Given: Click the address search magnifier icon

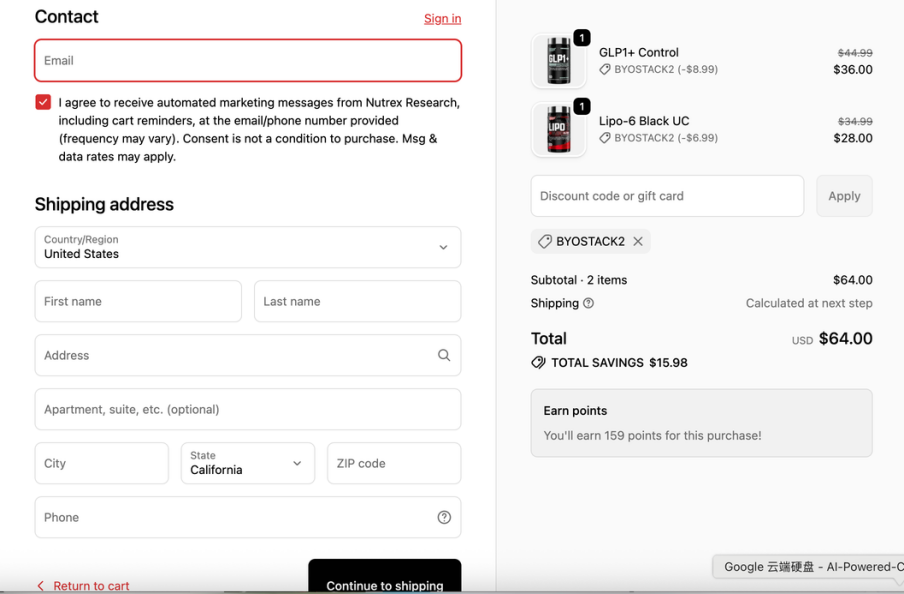Looking at the screenshot, I should tap(443, 355).
